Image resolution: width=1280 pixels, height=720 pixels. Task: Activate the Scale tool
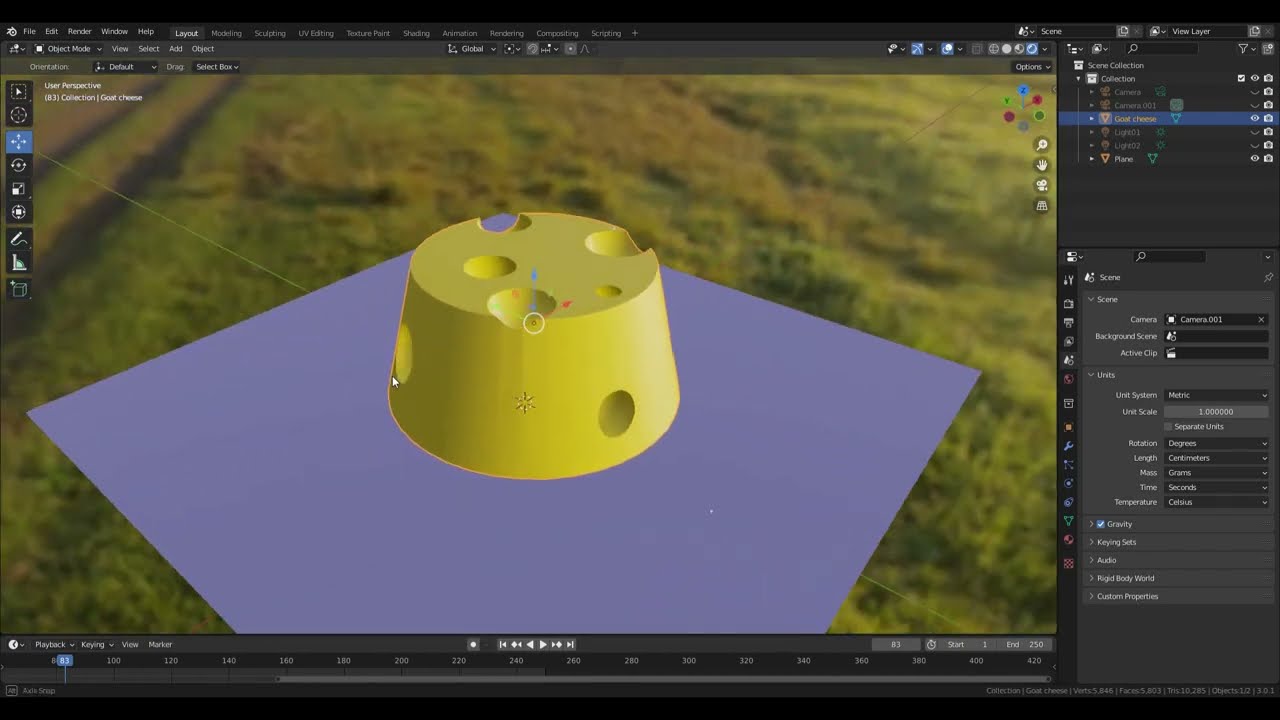tap(19, 188)
